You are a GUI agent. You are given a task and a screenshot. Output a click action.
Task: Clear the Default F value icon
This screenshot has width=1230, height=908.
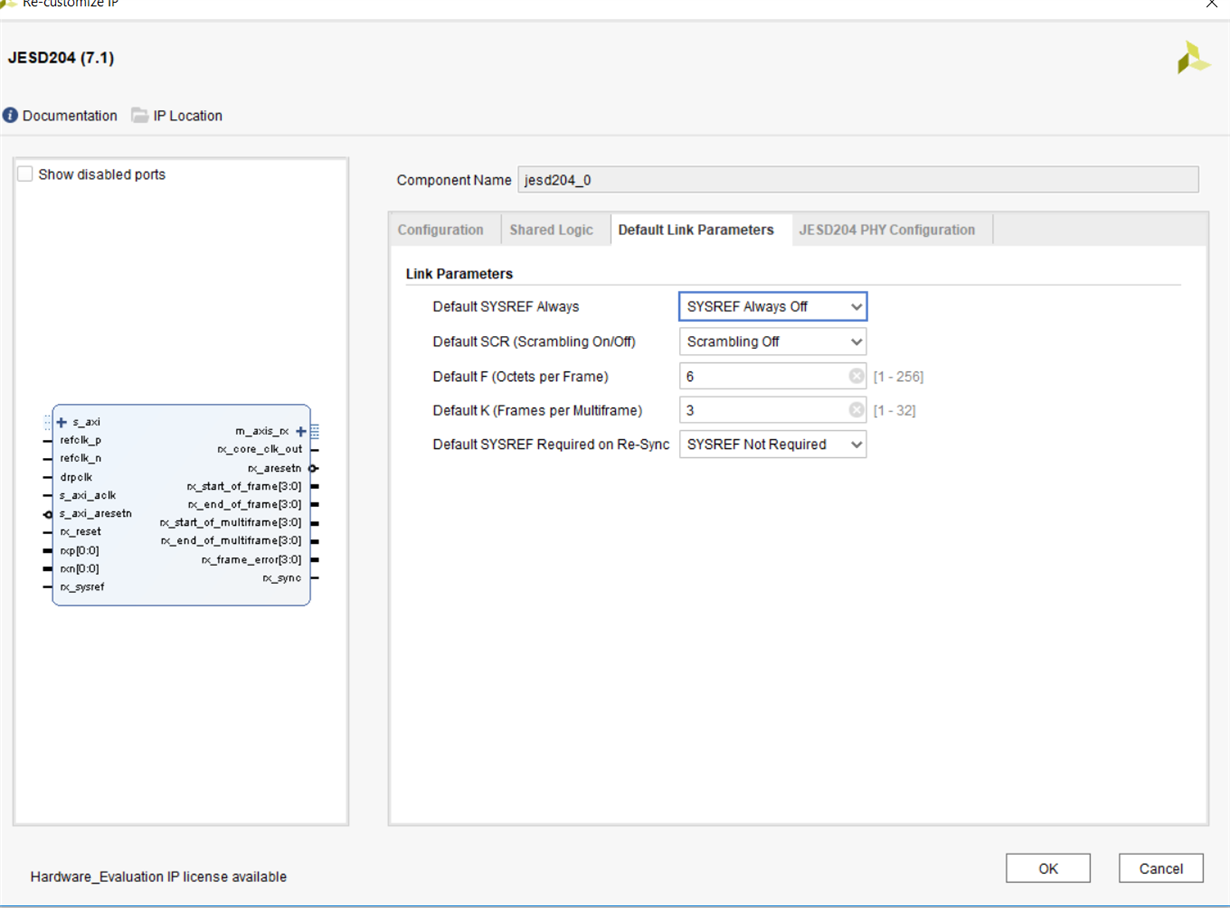pos(856,376)
